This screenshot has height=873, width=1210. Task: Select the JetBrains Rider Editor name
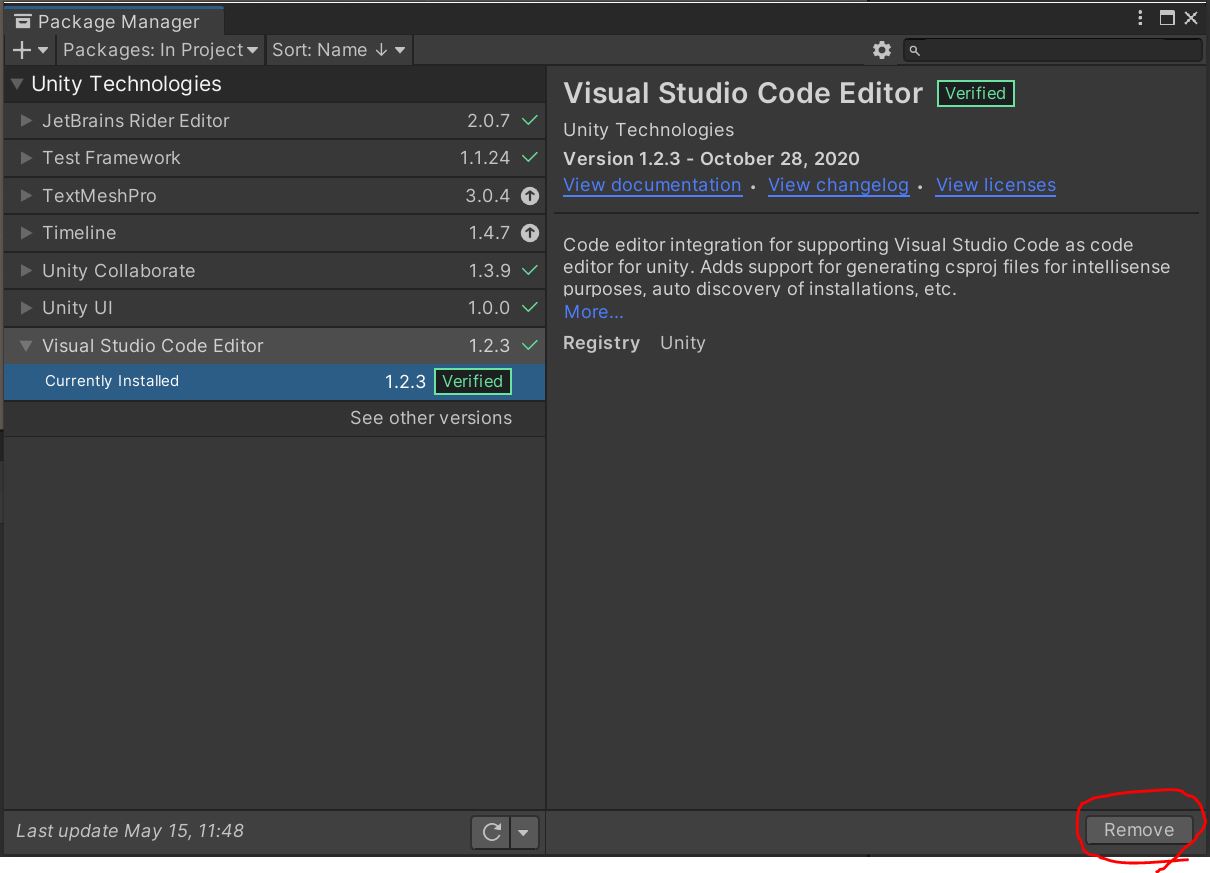tap(136, 121)
